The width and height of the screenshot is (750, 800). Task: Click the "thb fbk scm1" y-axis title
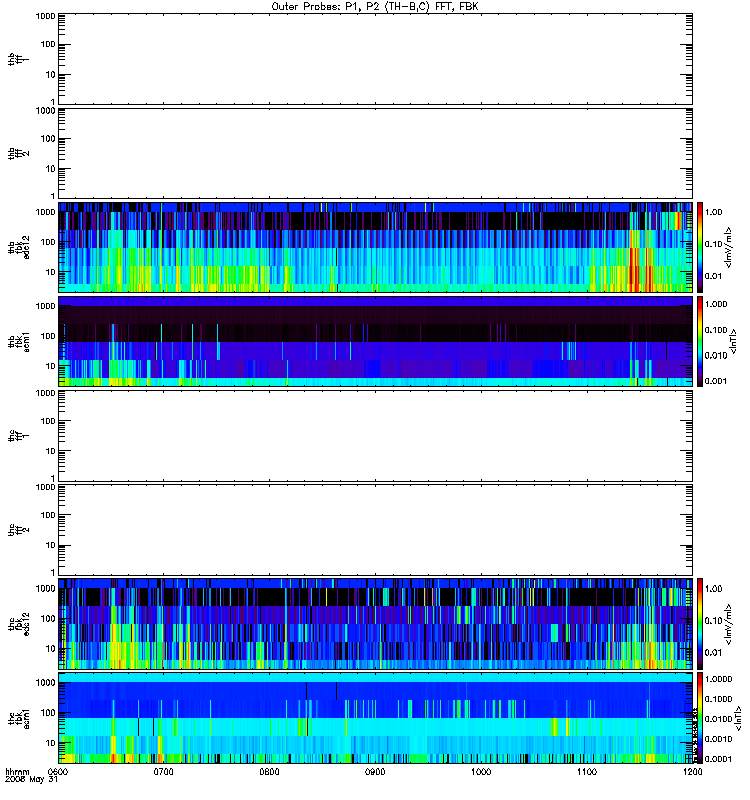coord(19,342)
